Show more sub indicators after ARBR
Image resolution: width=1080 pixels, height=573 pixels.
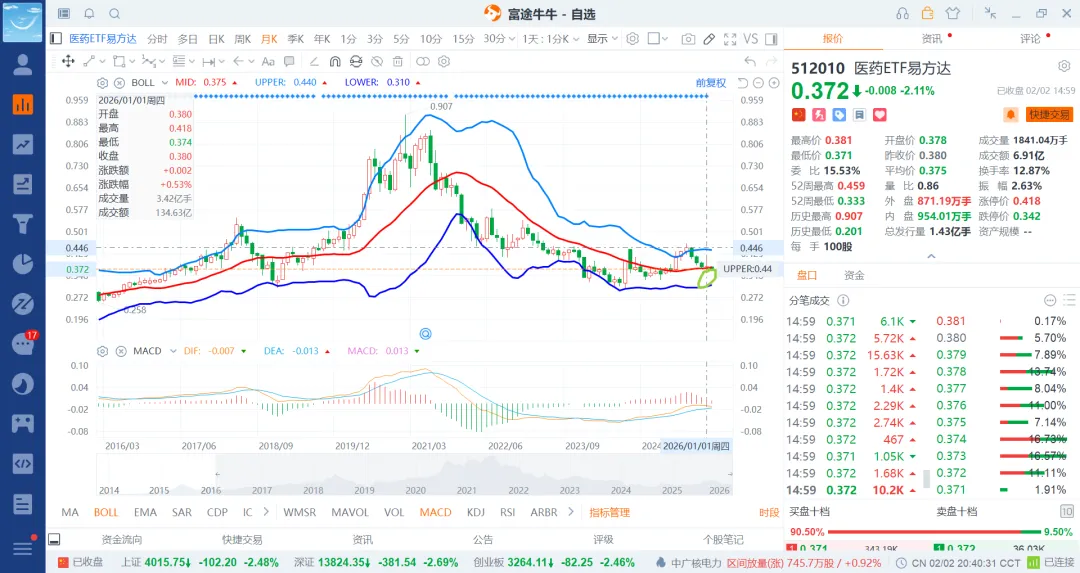click(x=570, y=512)
